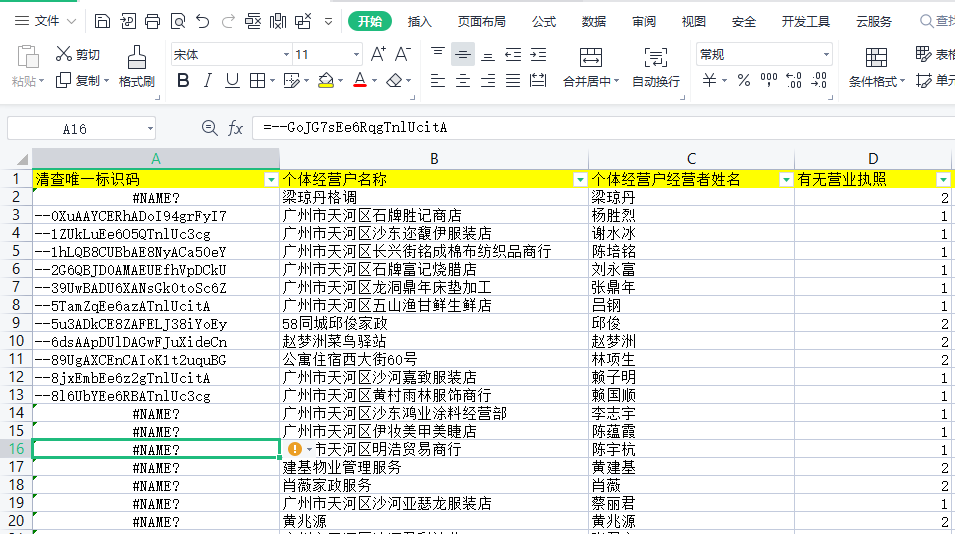Switch to the 审阅 tab
The image size is (955, 534).
644,22
